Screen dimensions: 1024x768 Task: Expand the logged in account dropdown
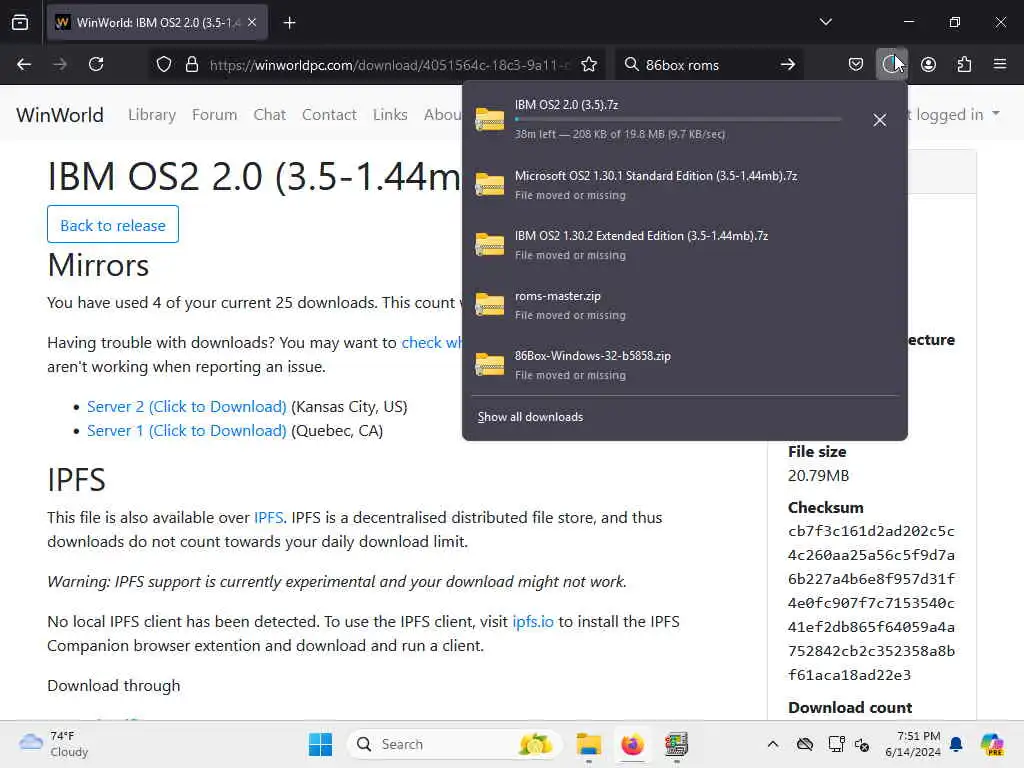pos(954,115)
